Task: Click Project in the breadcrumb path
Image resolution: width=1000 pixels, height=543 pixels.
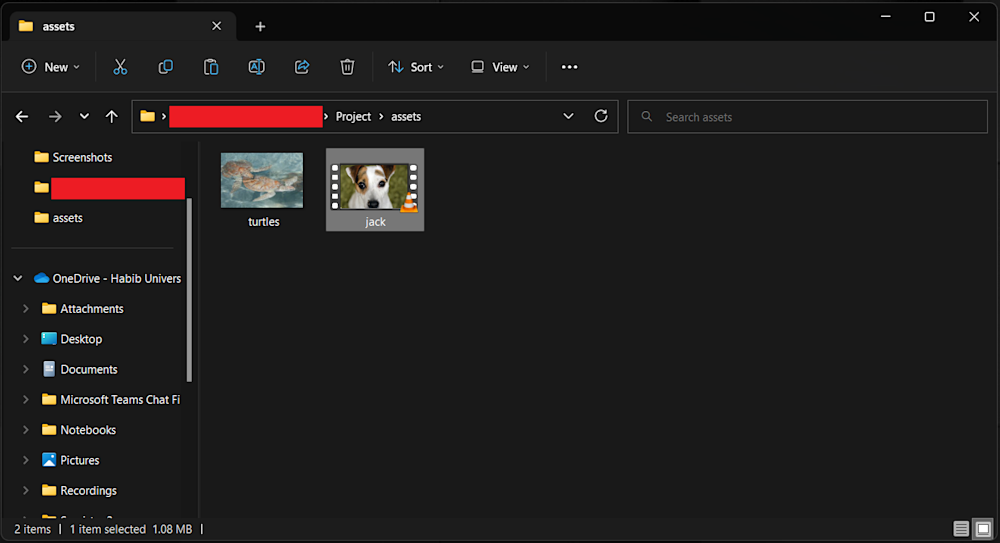Action: point(353,117)
